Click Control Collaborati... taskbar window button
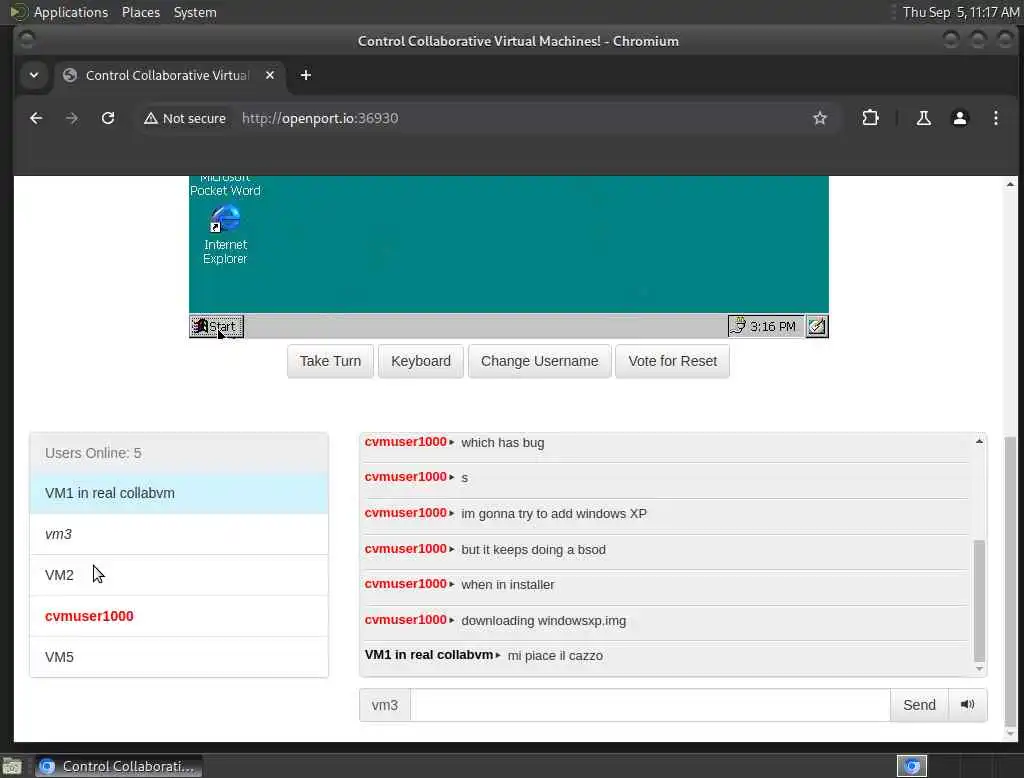This screenshot has width=1024, height=778. click(x=118, y=766)
